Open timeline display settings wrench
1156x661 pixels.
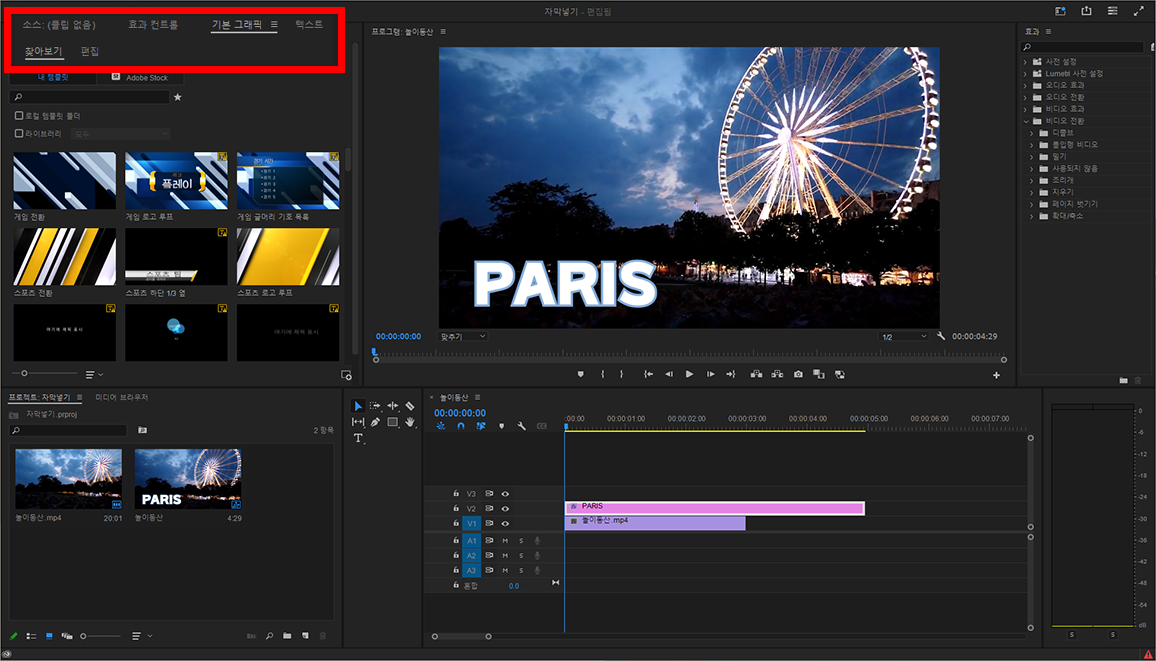(521, 426)
